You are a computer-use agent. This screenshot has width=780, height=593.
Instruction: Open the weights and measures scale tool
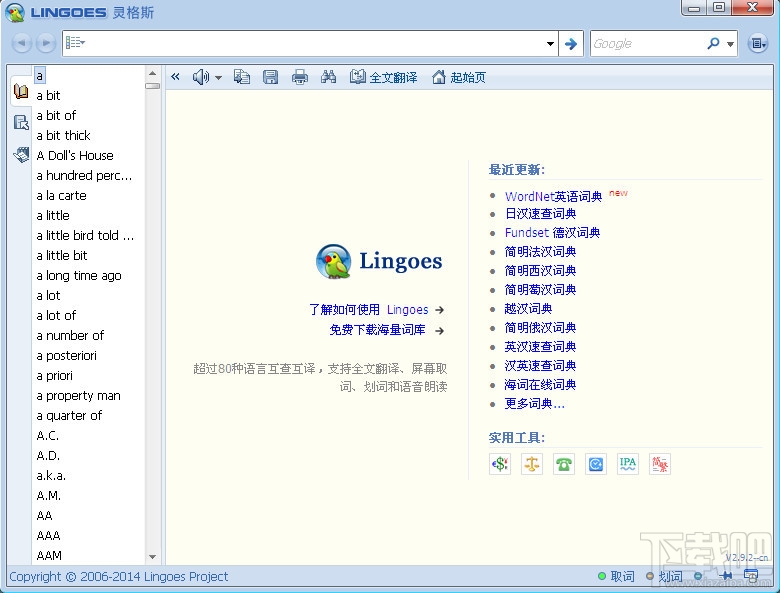pos(532,464)
